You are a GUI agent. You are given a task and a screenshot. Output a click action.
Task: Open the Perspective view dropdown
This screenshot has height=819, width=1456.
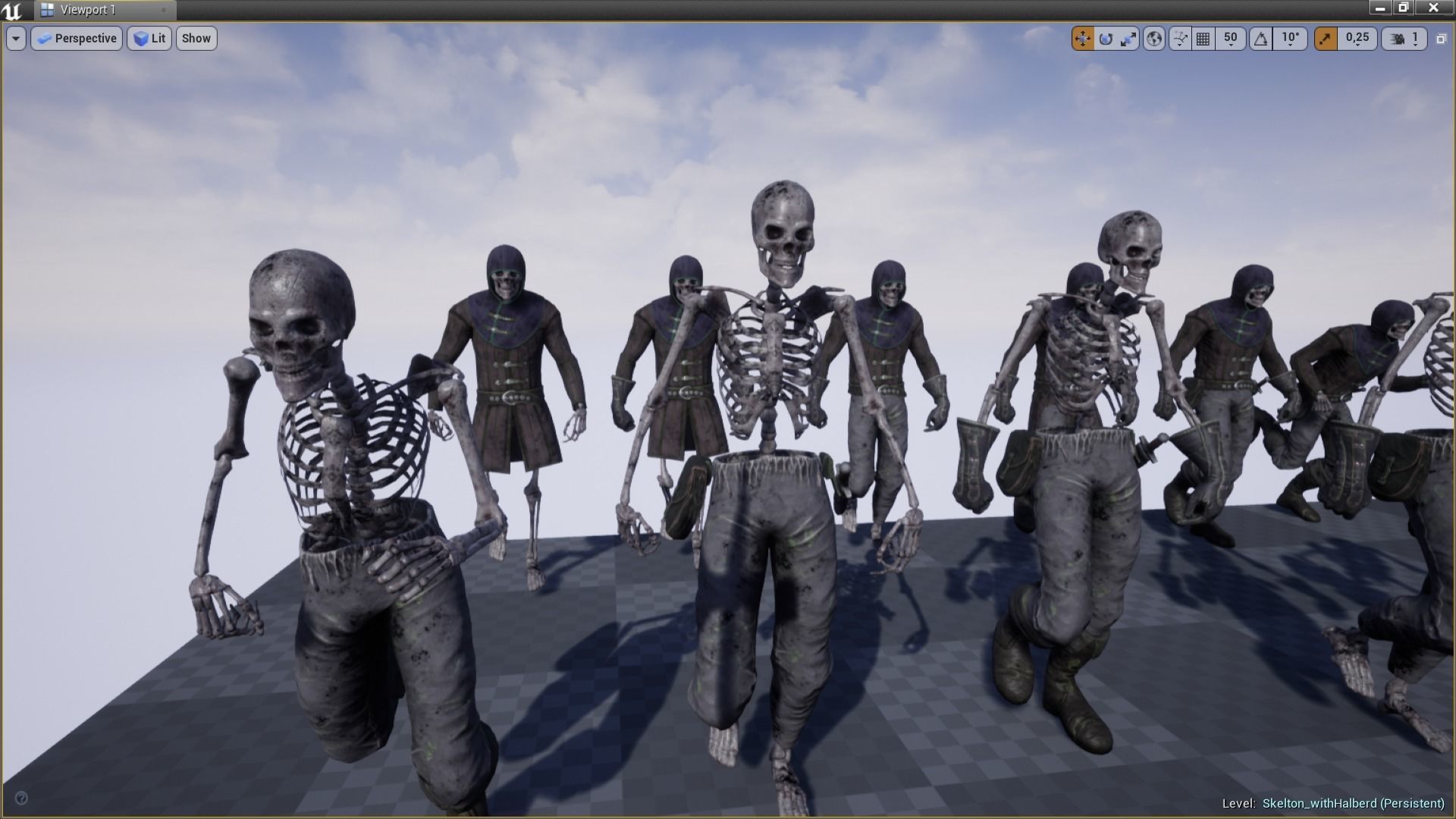pyautogui.click(x=76, y=38)
